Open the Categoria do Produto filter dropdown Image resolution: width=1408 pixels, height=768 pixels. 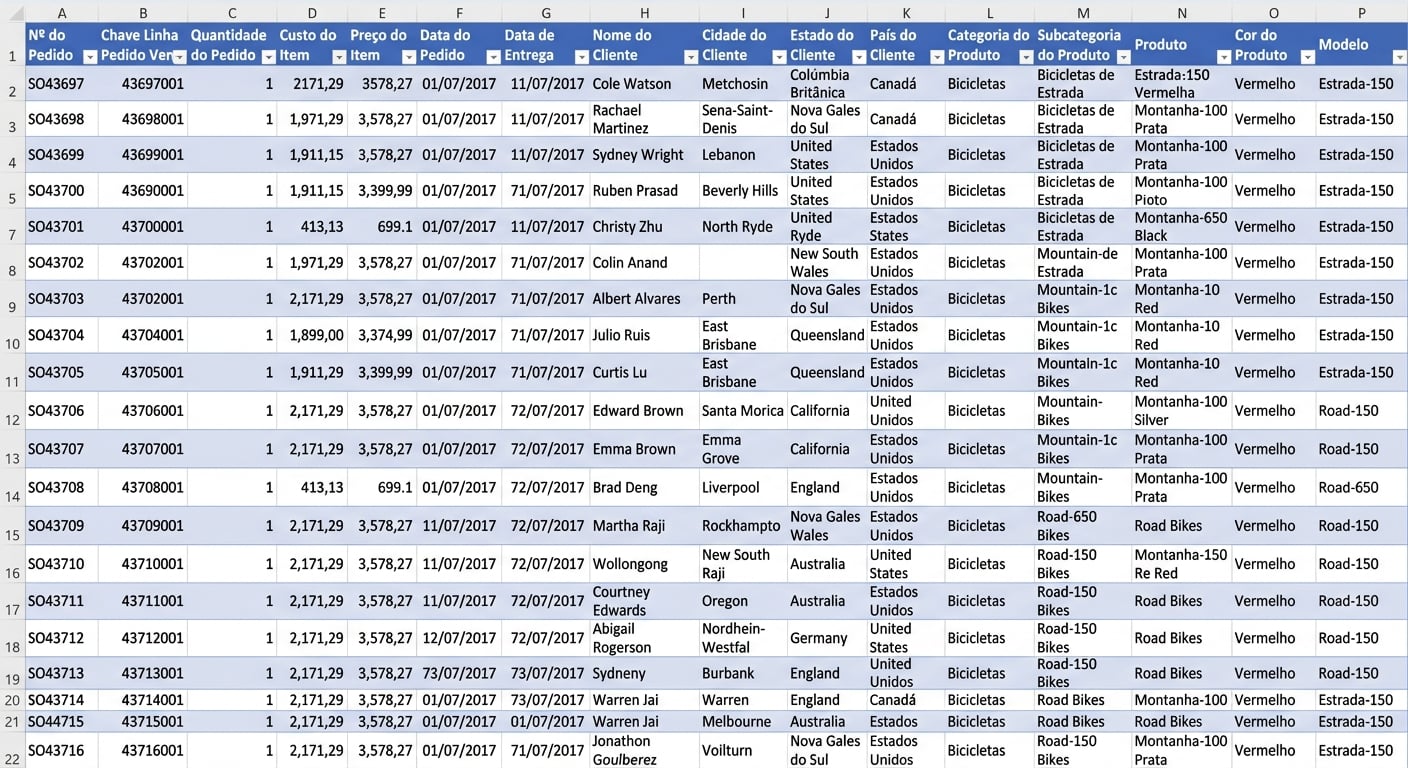pyautogui.click(x=1025, y=57)
